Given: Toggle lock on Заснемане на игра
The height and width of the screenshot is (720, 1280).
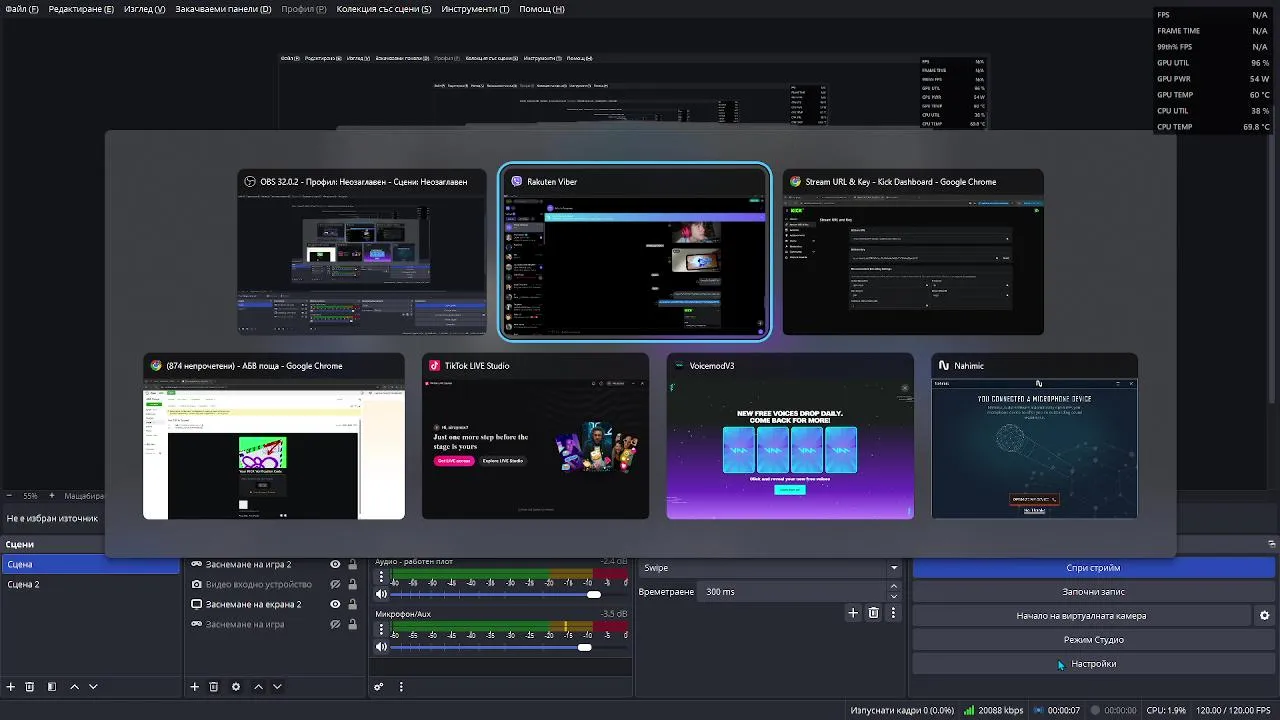Looking at the screenshot, I should click(x=352, y=624).
